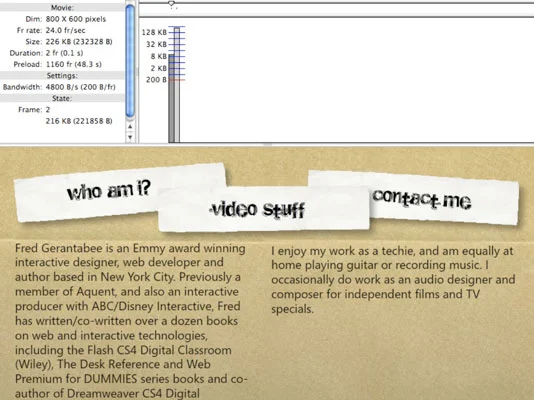Click the Preload 1160 fr value
534x400 pixels.
[74, 64]
